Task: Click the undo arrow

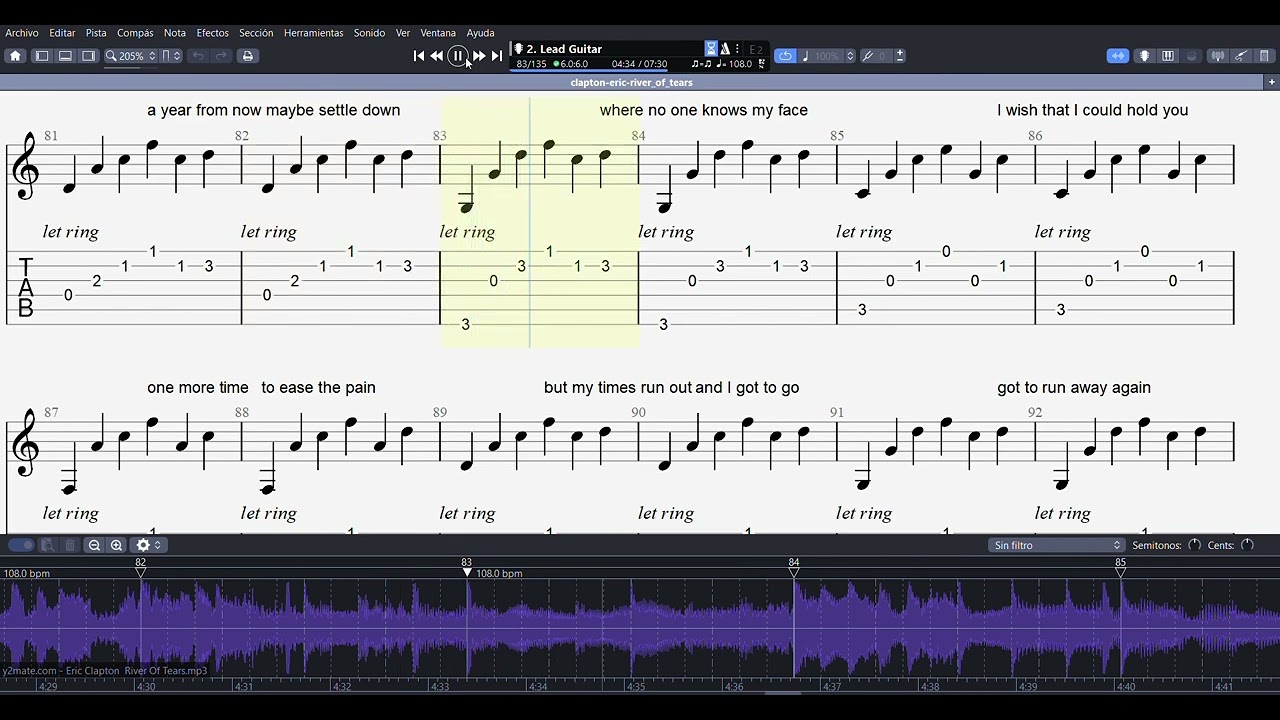Action: pos(198,56)
